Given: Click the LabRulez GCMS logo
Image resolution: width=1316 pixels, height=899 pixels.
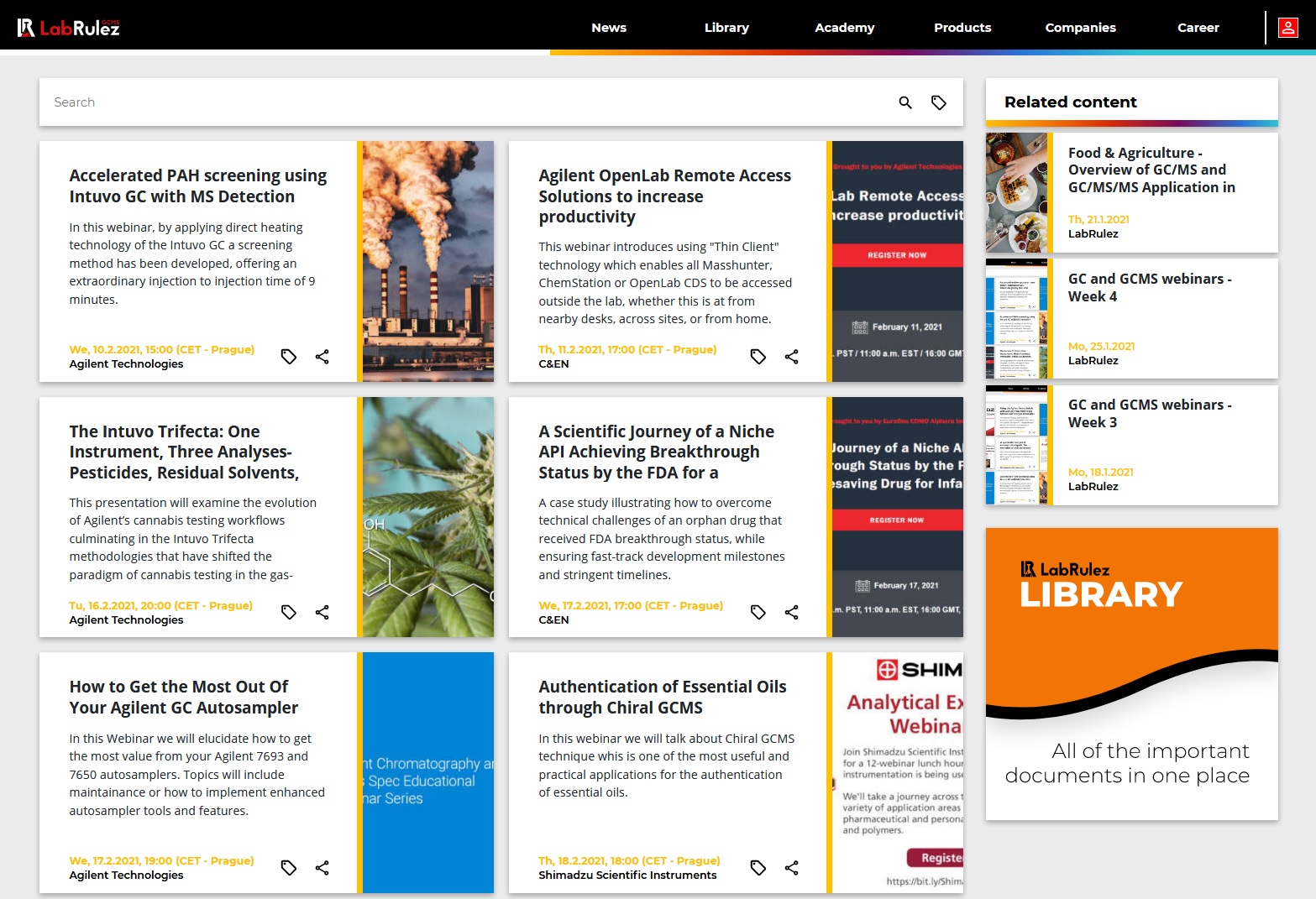Looking at the screenshot, I should 68,28.
